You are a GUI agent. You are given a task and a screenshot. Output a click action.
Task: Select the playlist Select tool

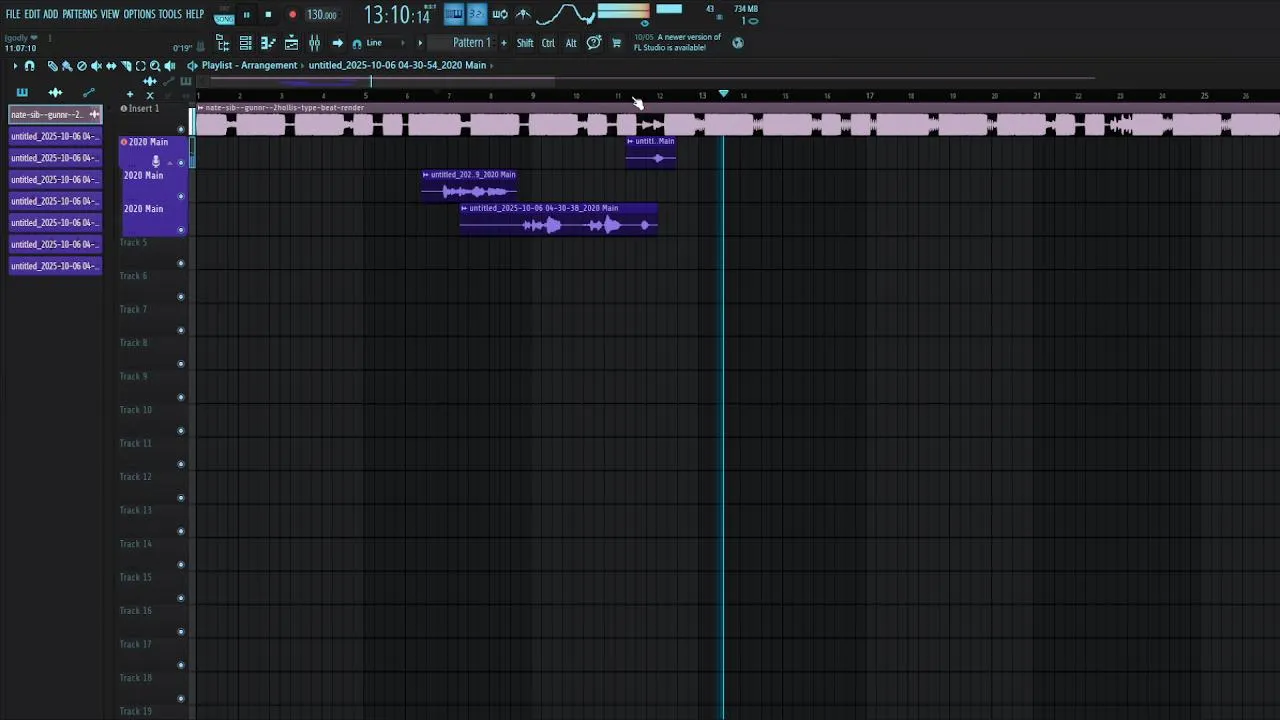pyautogui.click(x=140, y=66)
